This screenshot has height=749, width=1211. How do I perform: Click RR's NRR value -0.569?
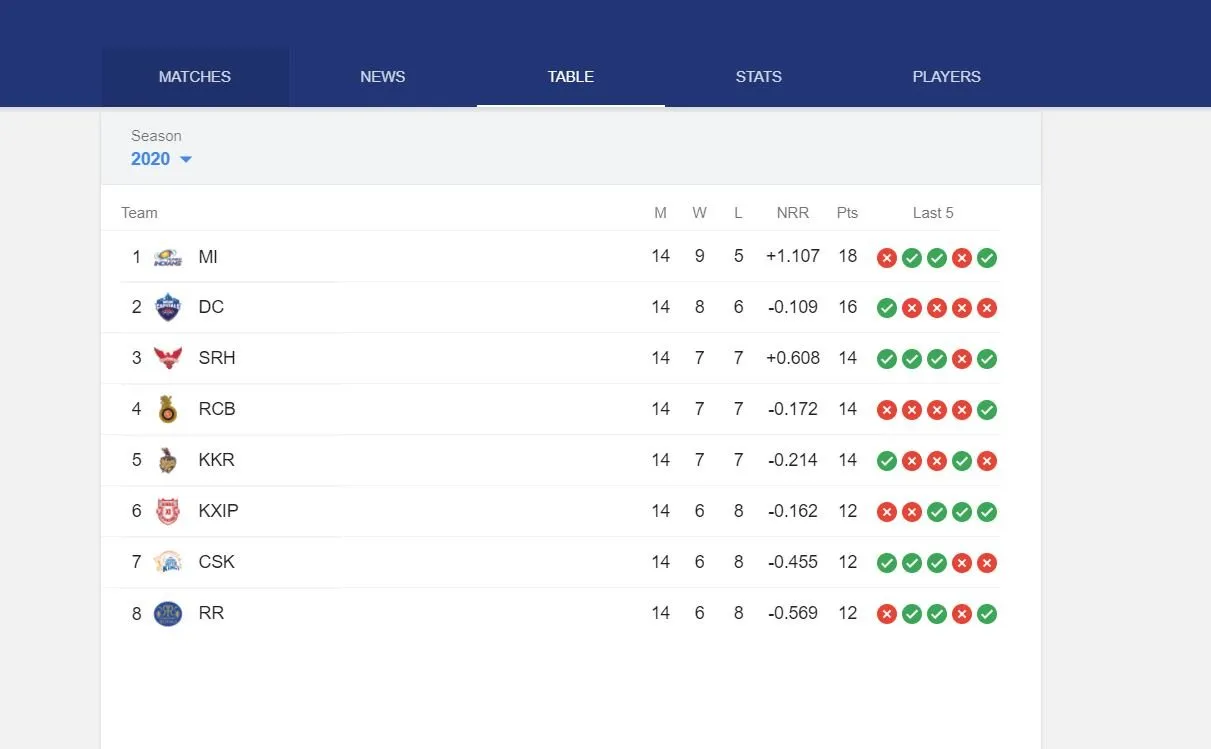click(793, 613)
